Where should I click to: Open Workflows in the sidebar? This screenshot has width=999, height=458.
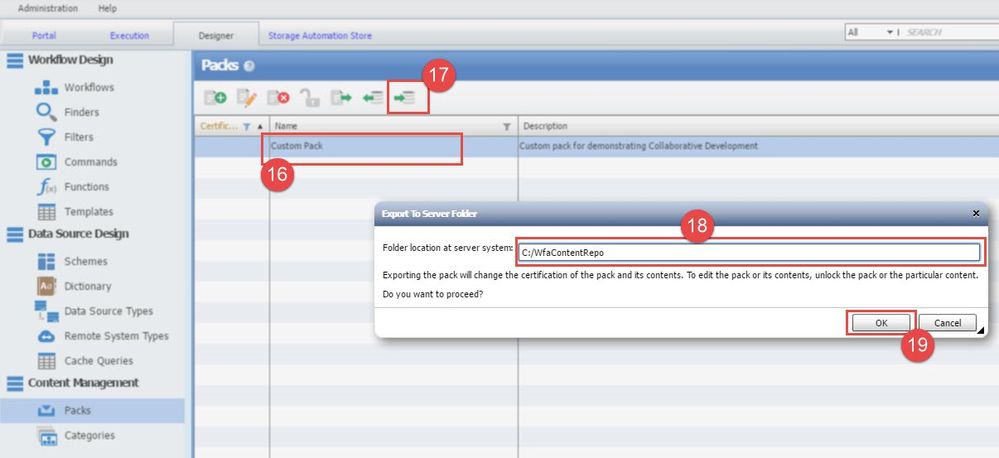(89, 87)
